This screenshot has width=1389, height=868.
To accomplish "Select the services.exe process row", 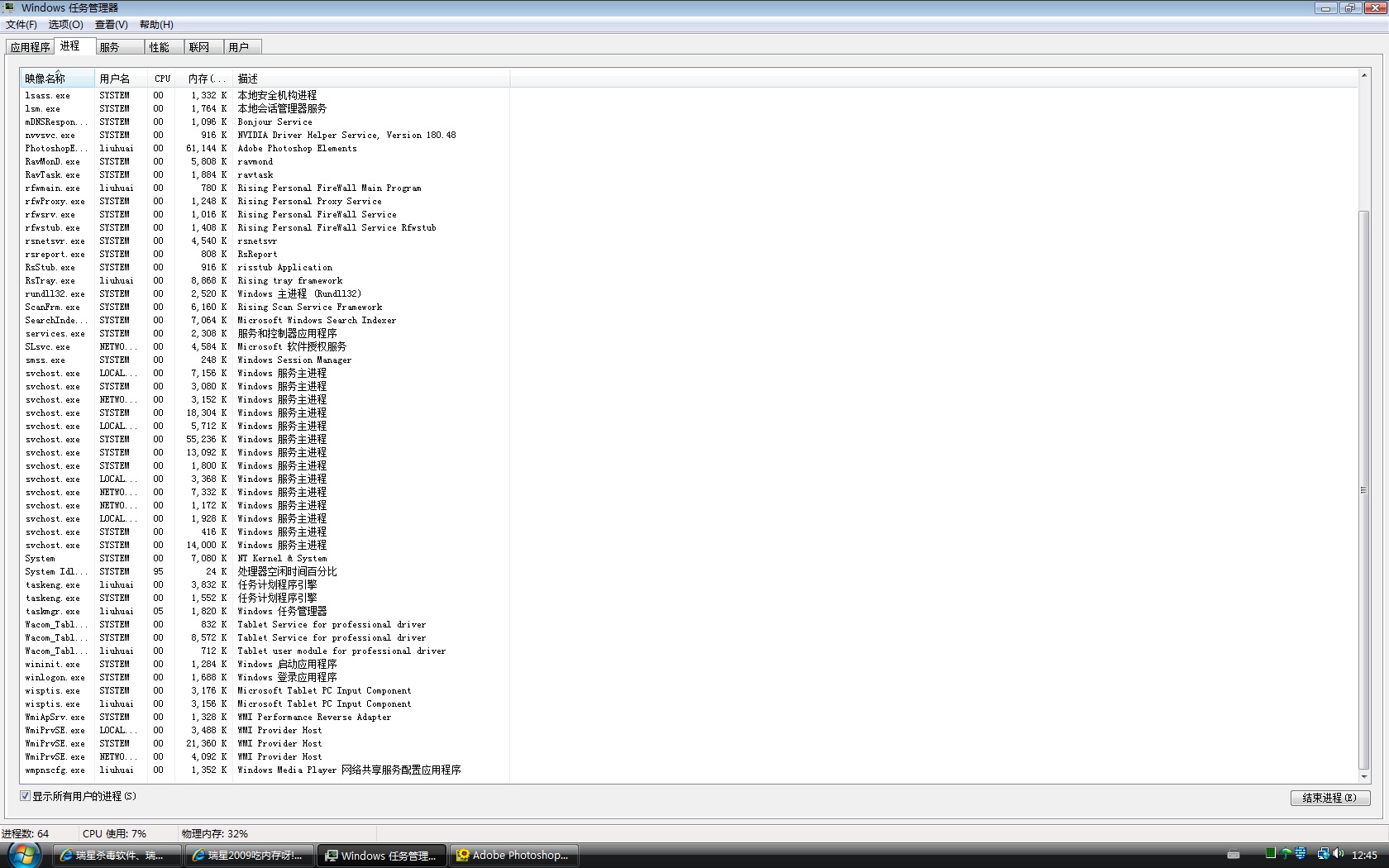I will [x=265, y=333].
